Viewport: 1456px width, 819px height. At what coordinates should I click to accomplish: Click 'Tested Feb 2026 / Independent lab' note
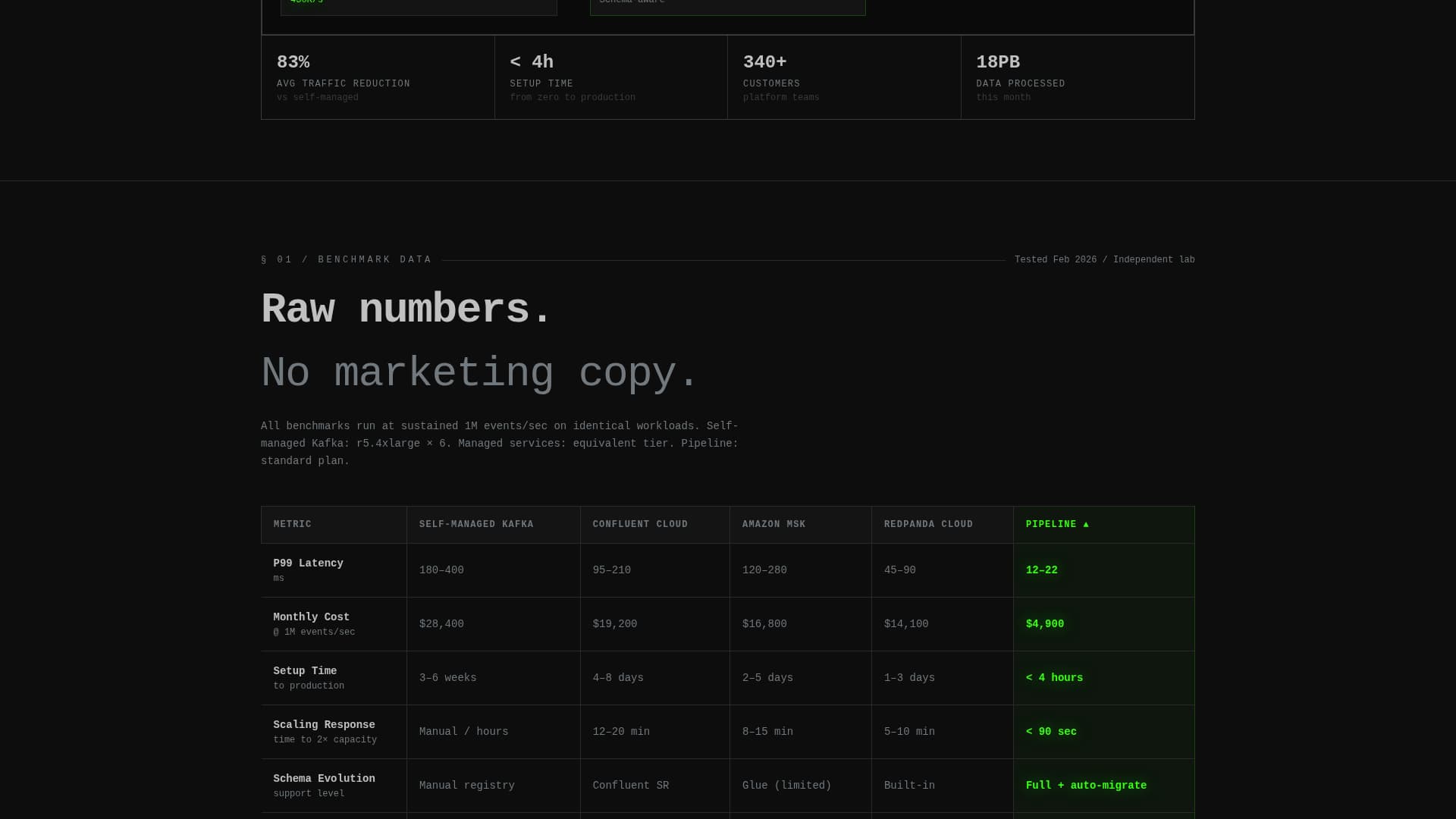(1104, 260)
